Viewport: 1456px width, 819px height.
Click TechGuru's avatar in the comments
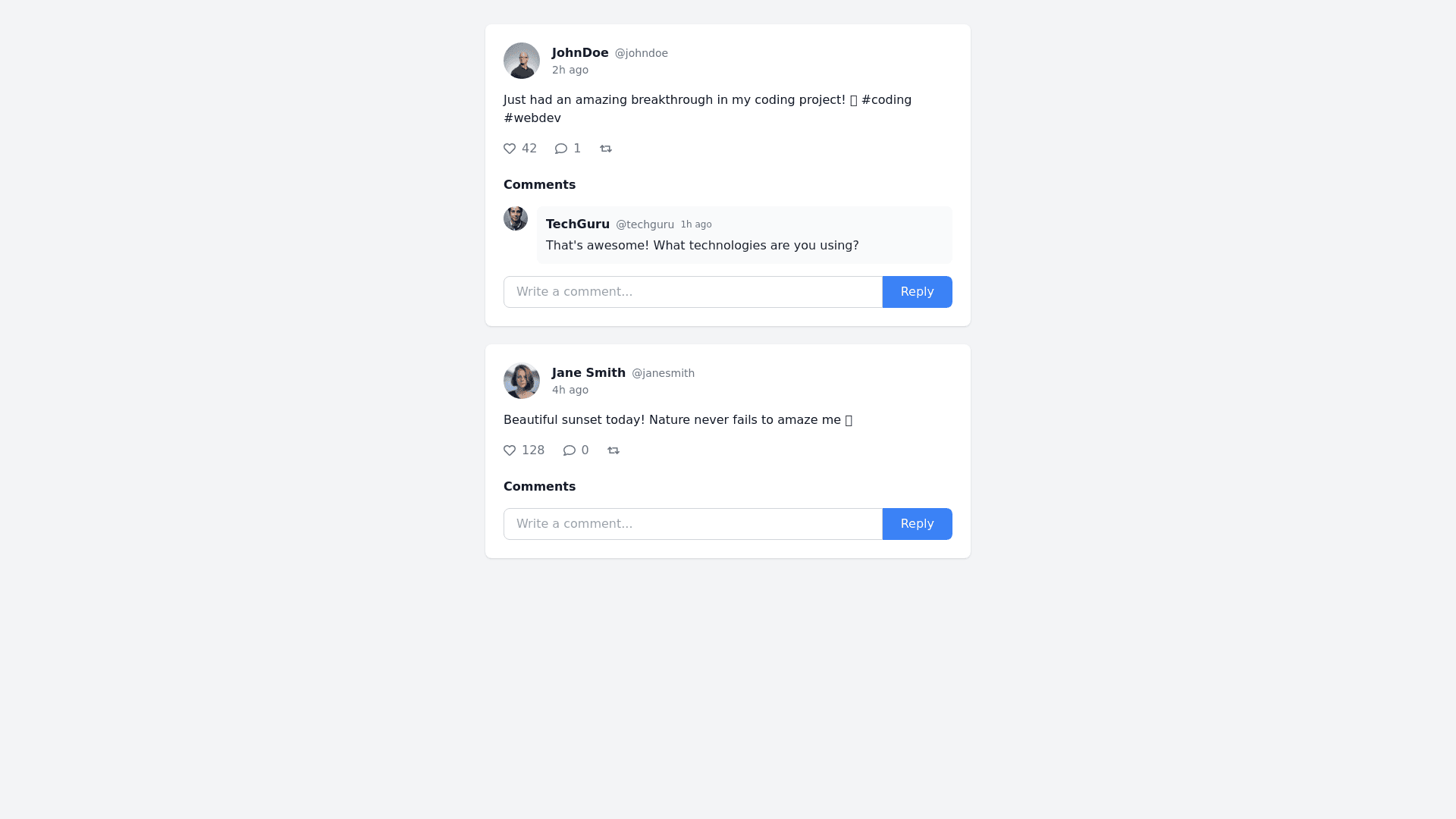tap(516, 218)
